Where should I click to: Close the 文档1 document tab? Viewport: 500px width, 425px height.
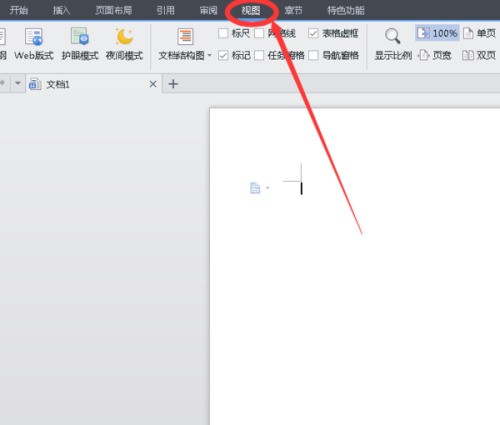point(153,84)
